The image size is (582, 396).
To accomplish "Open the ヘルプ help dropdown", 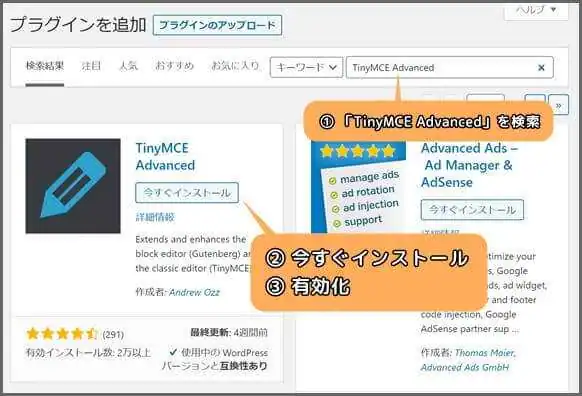I will [536, 10].
